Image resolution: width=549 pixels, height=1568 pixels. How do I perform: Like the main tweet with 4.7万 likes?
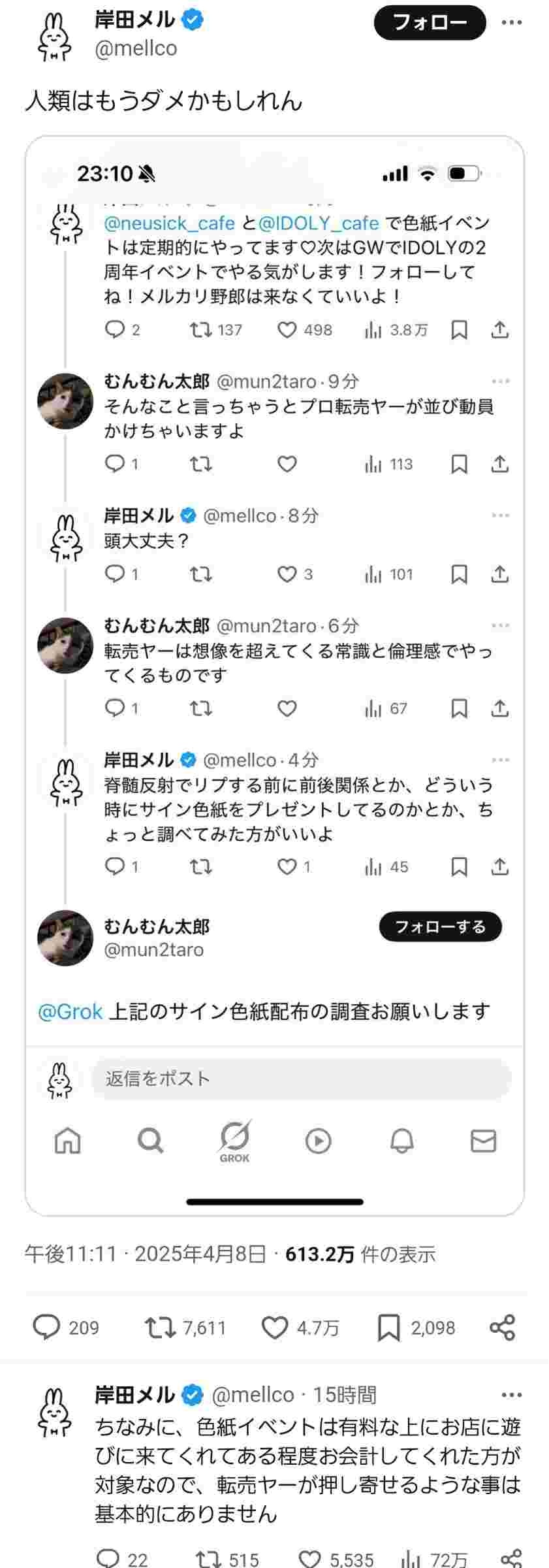275,1328
